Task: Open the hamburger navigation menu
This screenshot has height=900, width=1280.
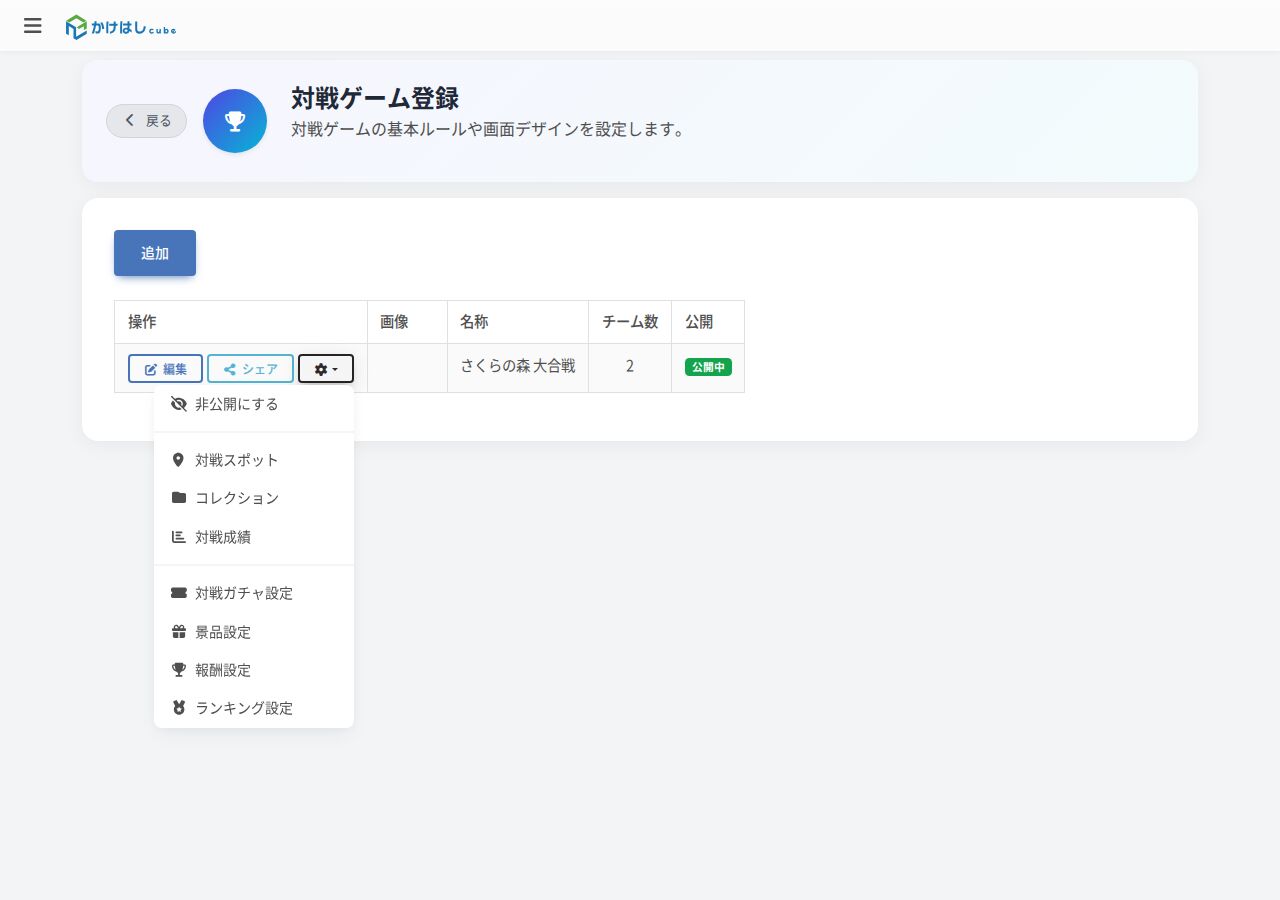Action: coord(33,26)
